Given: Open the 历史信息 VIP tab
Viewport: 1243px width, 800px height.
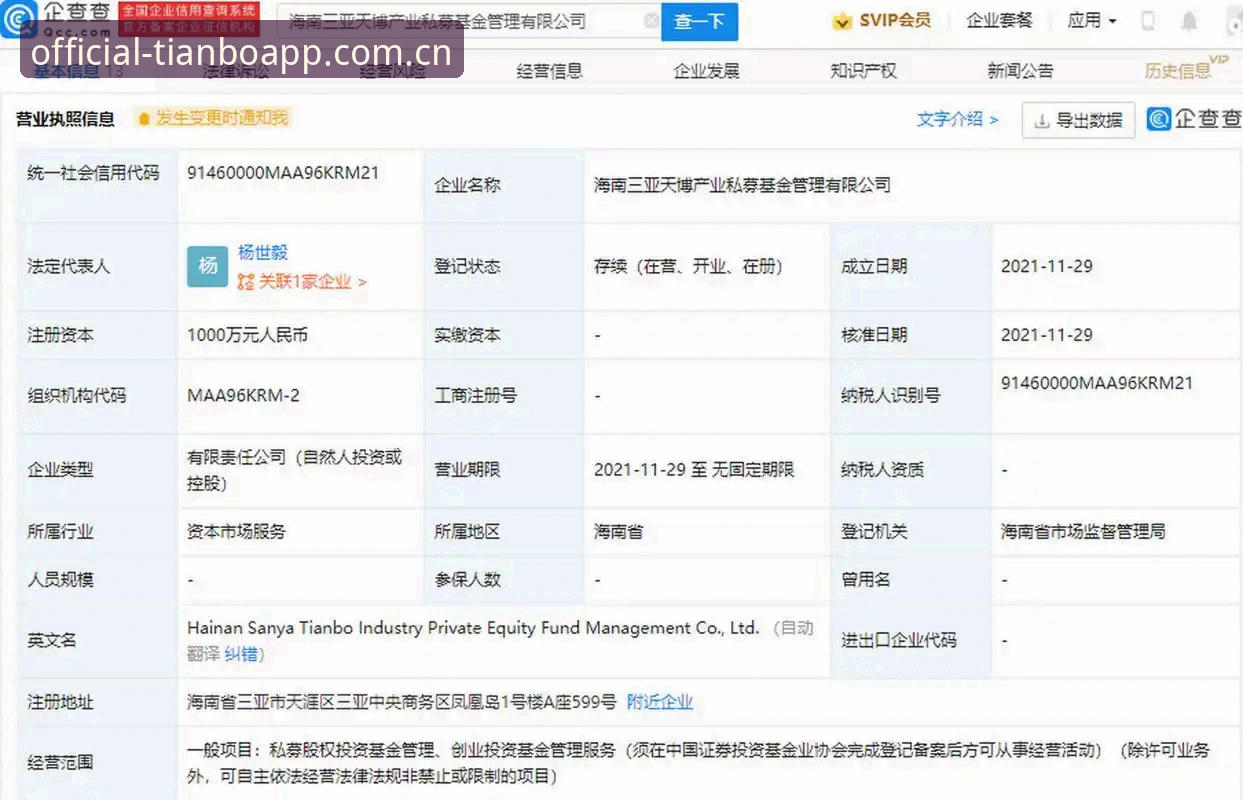Looking at the screenshot, I should (x=1185, y=69).
